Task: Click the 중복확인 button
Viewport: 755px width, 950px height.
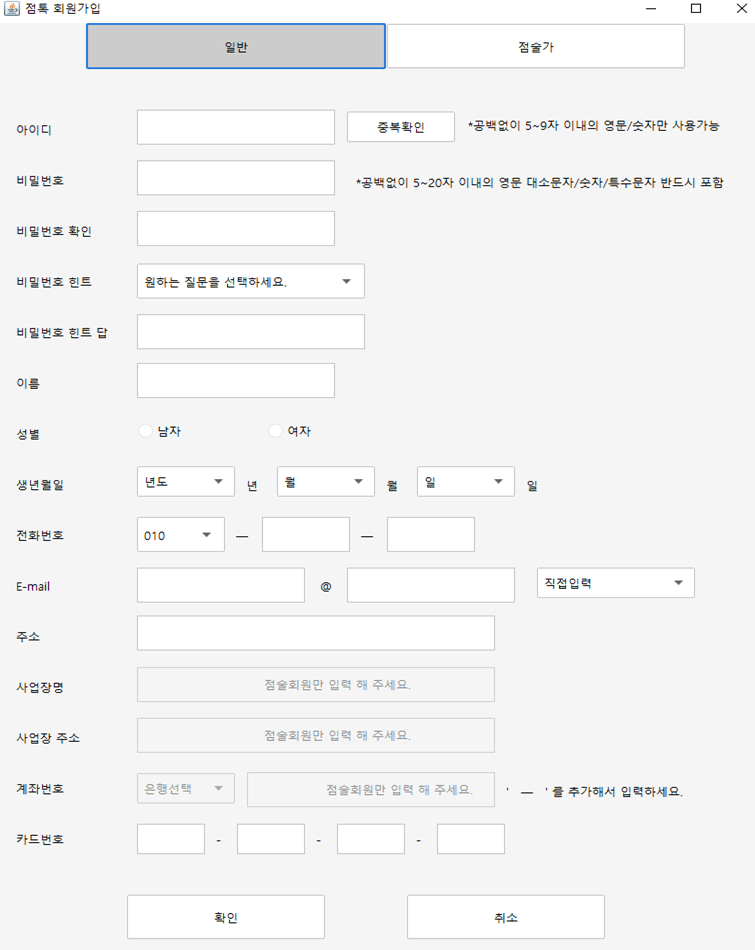Action: pos(401,127)
